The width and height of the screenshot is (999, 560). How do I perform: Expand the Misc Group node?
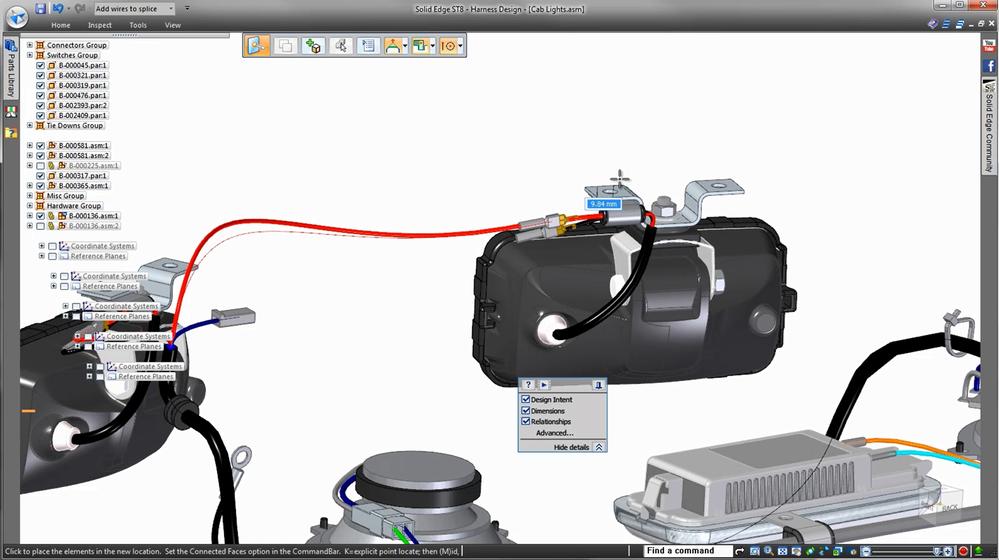click(29, 196)
